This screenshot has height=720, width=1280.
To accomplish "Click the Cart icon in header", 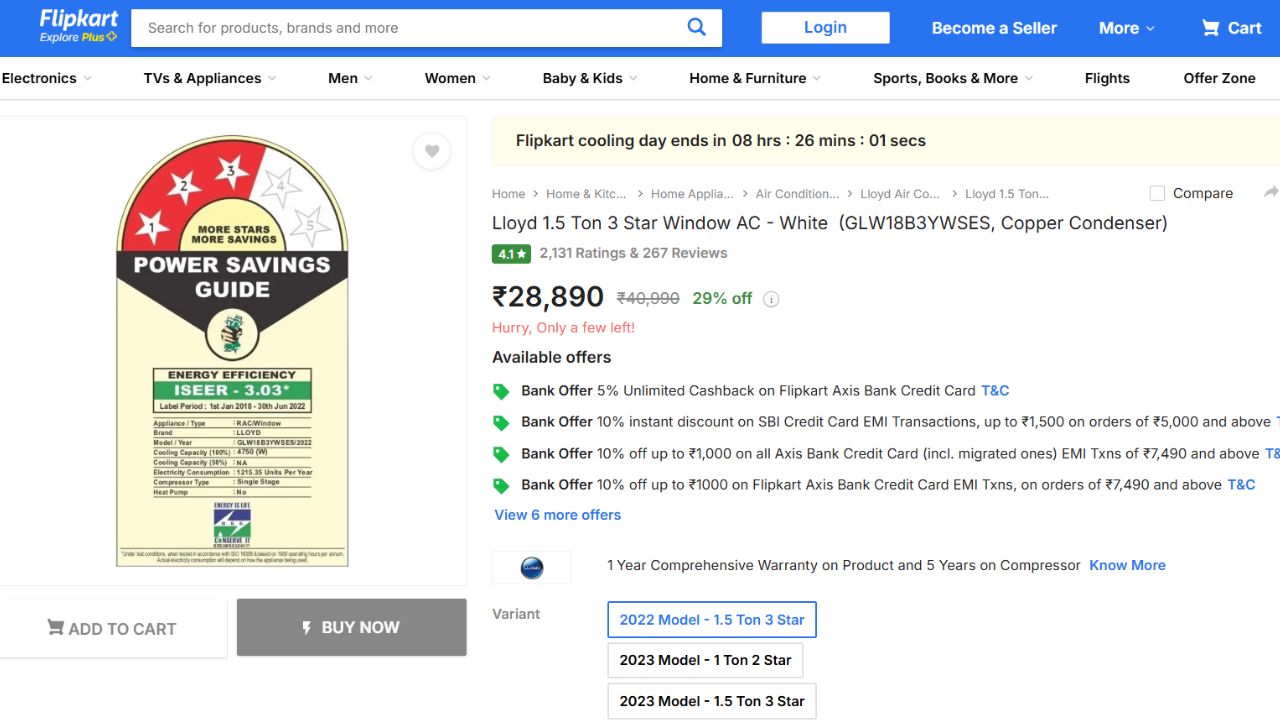I will [x=1231, y=28].
